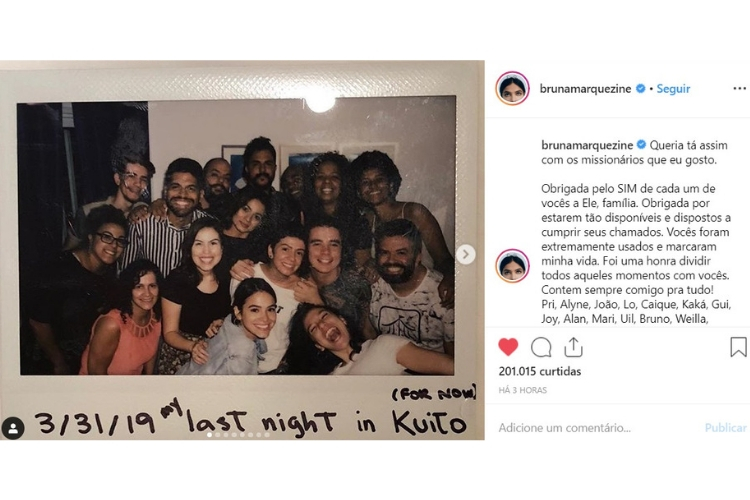Save post with the bookmark icon

click(x=738, y=347)
